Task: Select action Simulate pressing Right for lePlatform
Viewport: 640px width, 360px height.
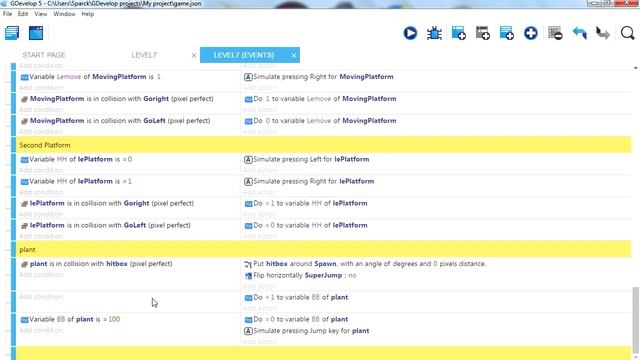Action: point(309,181)
